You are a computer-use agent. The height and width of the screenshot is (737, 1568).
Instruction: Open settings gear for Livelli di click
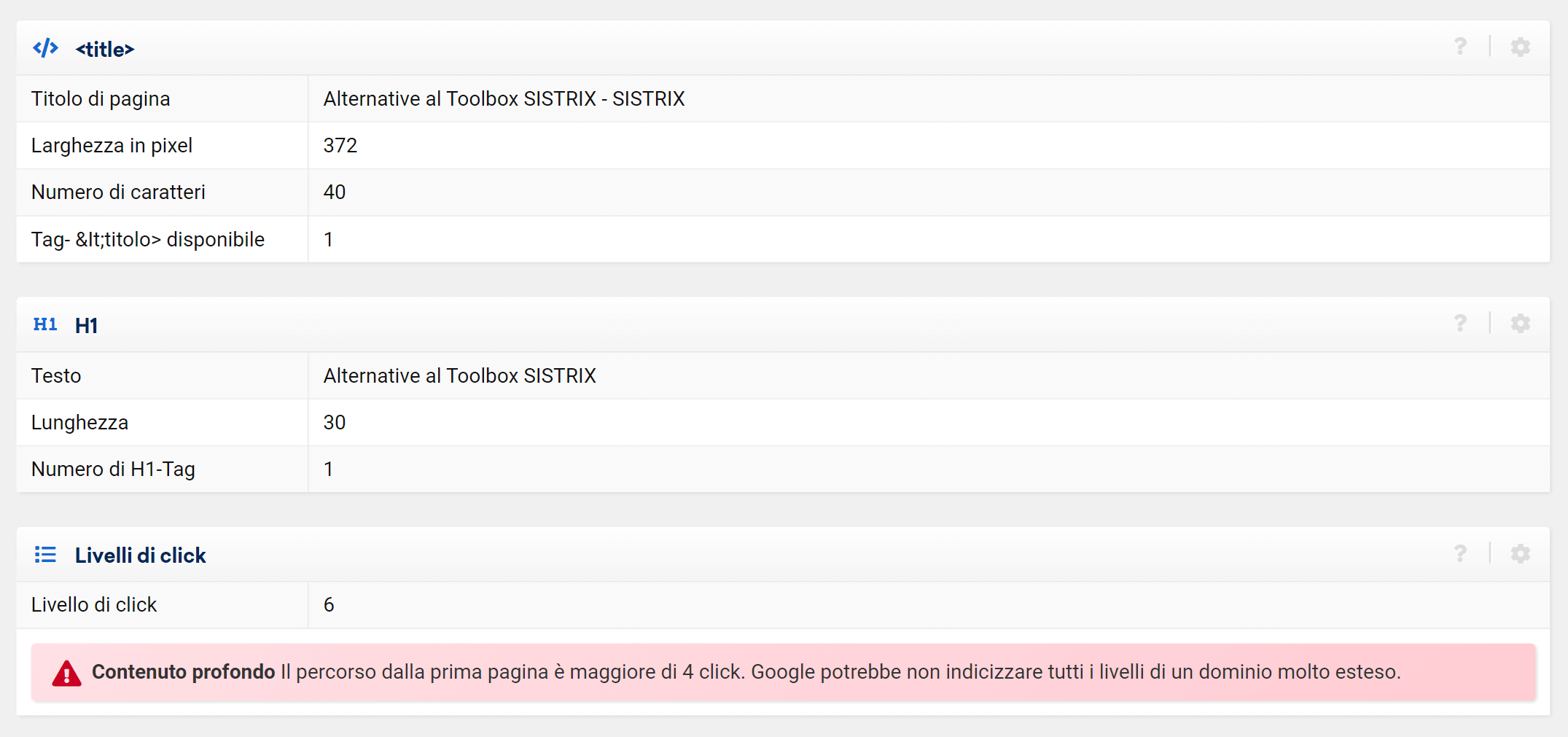[1520, 553]
